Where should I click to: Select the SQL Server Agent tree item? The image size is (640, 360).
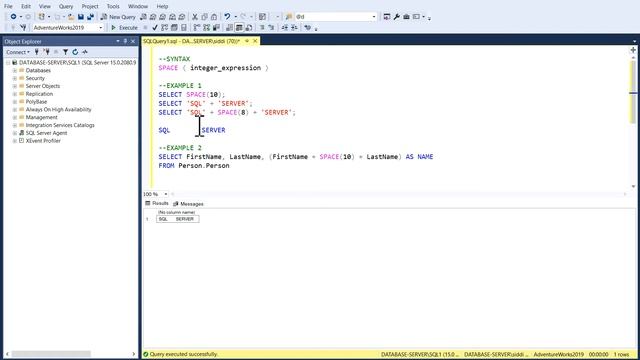pyautogui.click(x=46, y=133)
